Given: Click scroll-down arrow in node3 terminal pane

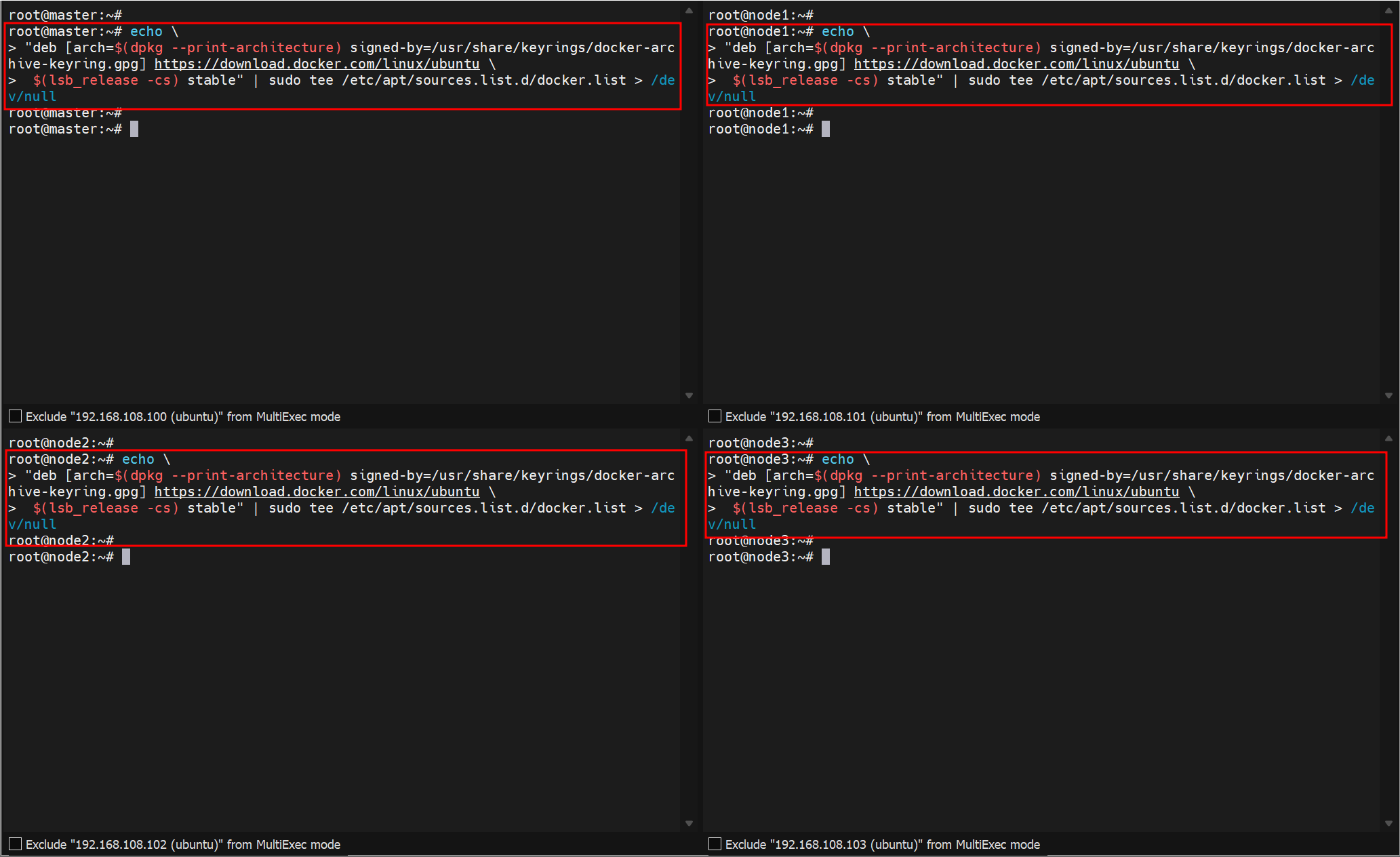Looking at the screenshot, I should click(x=1388, y=823).
